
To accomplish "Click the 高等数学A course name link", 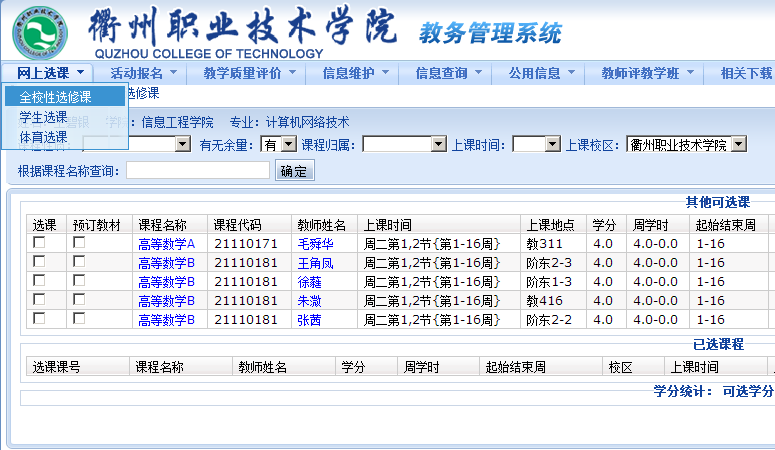I will 166,243.
